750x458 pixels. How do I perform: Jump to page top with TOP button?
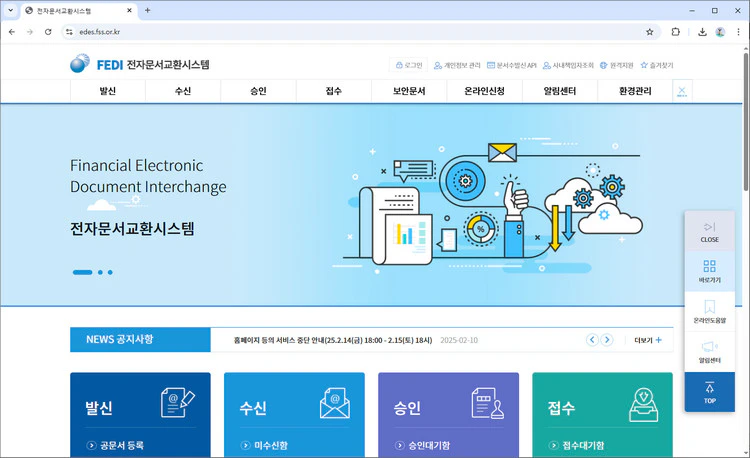(x=709, y=392)
